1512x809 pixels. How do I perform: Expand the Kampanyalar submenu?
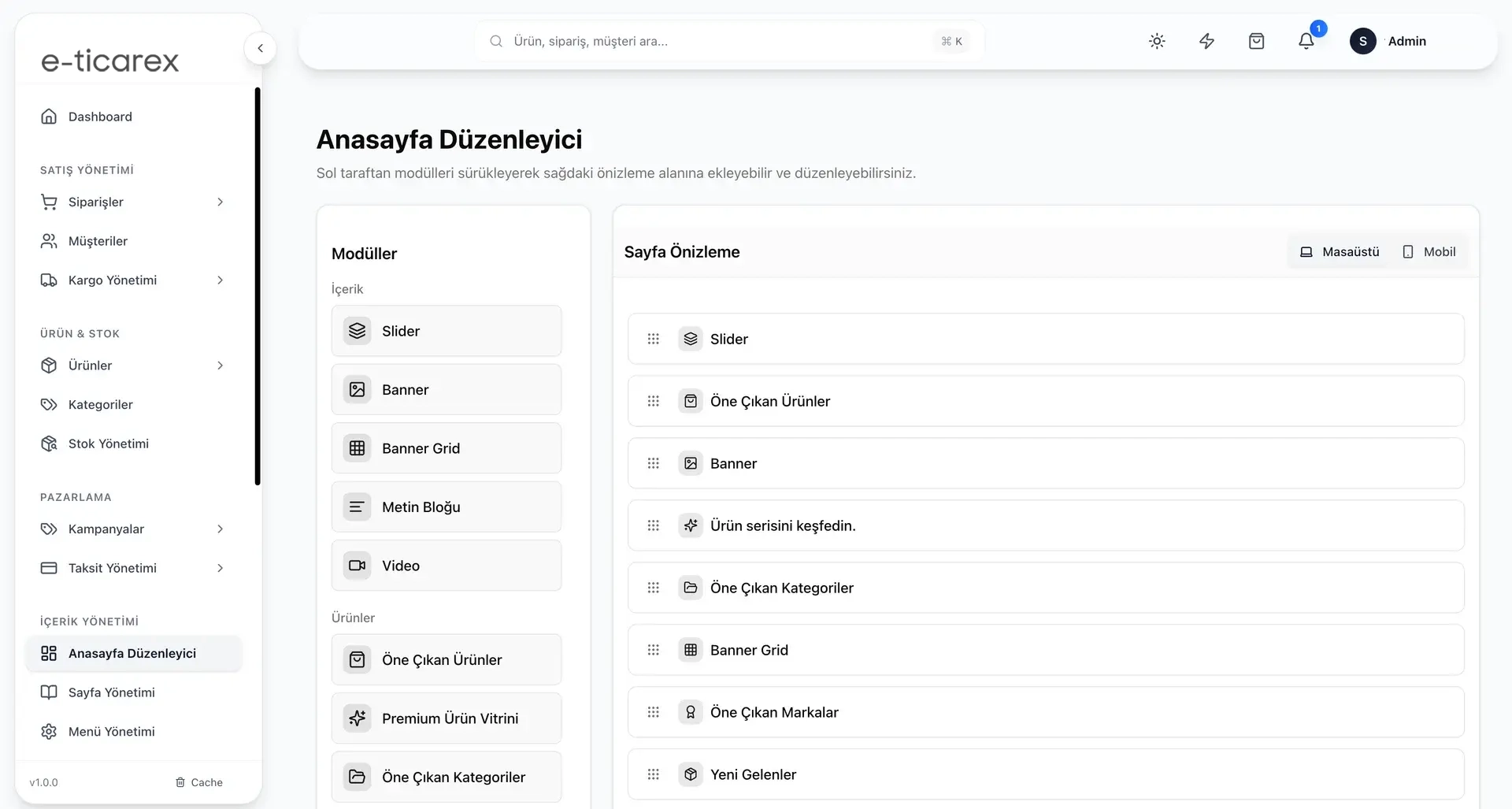[220, 529]
